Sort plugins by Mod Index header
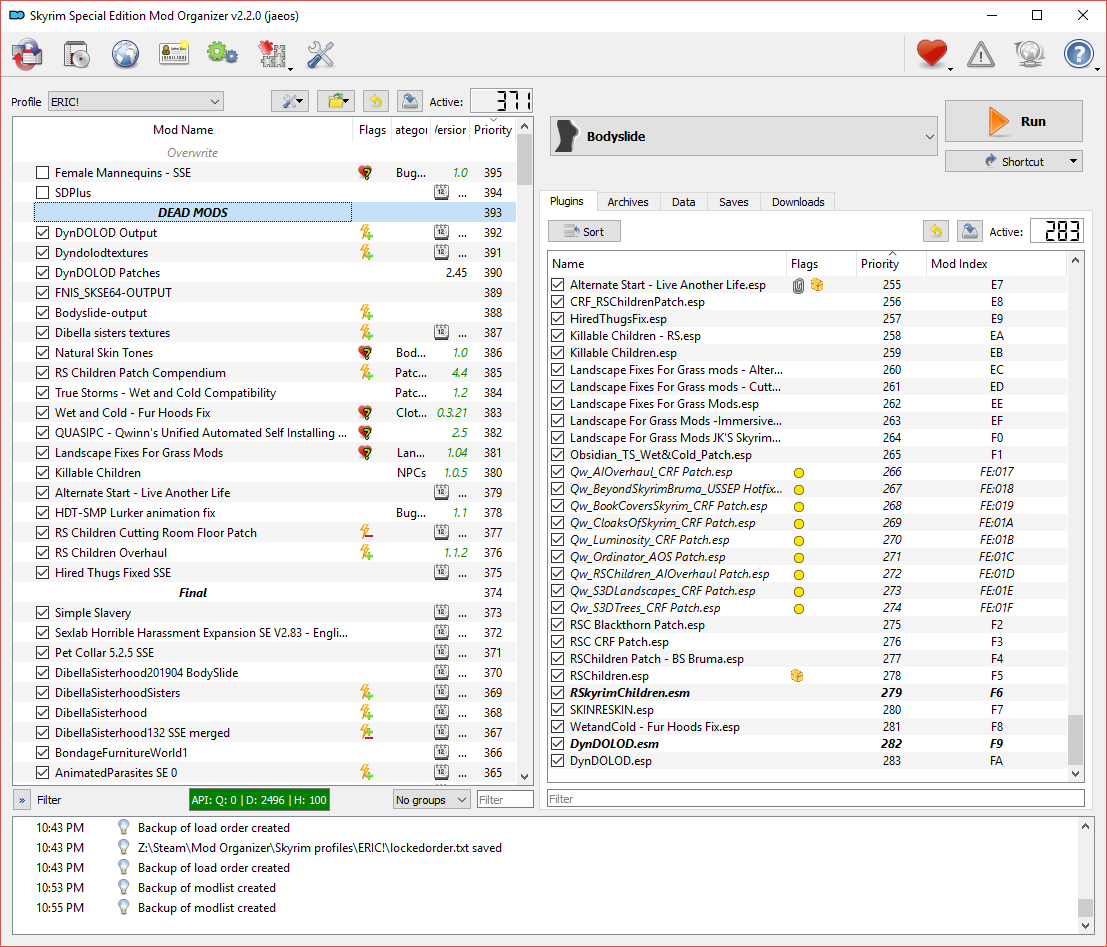The height and width of the screenshot is (947, 1107). 995,263
